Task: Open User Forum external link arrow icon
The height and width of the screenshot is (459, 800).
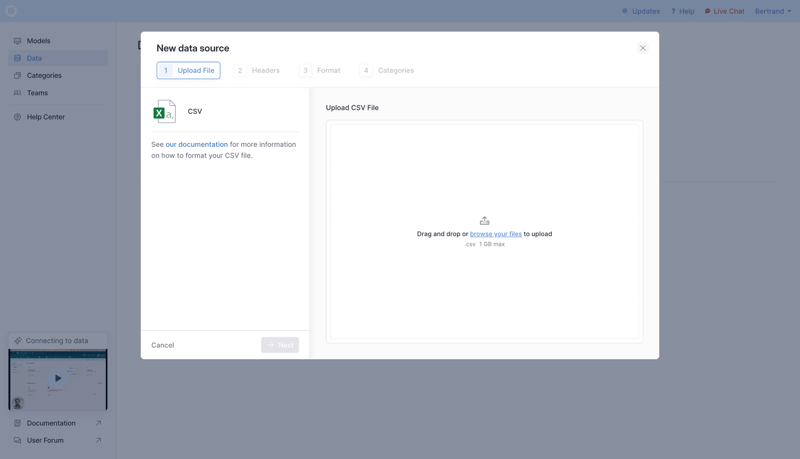Action: 98,440
